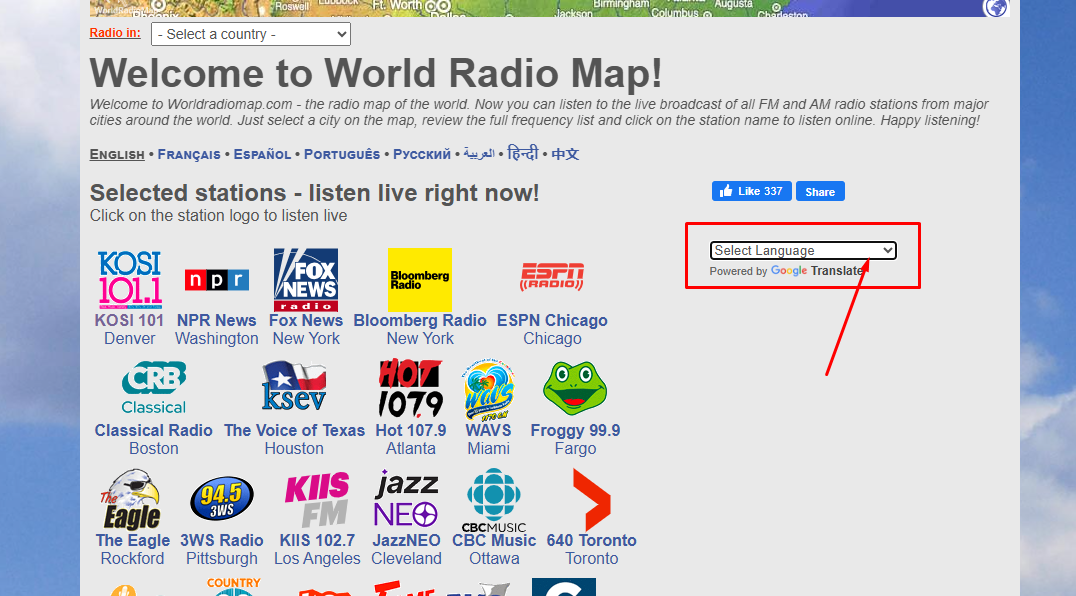The image size is (1076, 596).
Task: Click the green Froggy 99.9 frog logo
Action: tap(575, 388)
